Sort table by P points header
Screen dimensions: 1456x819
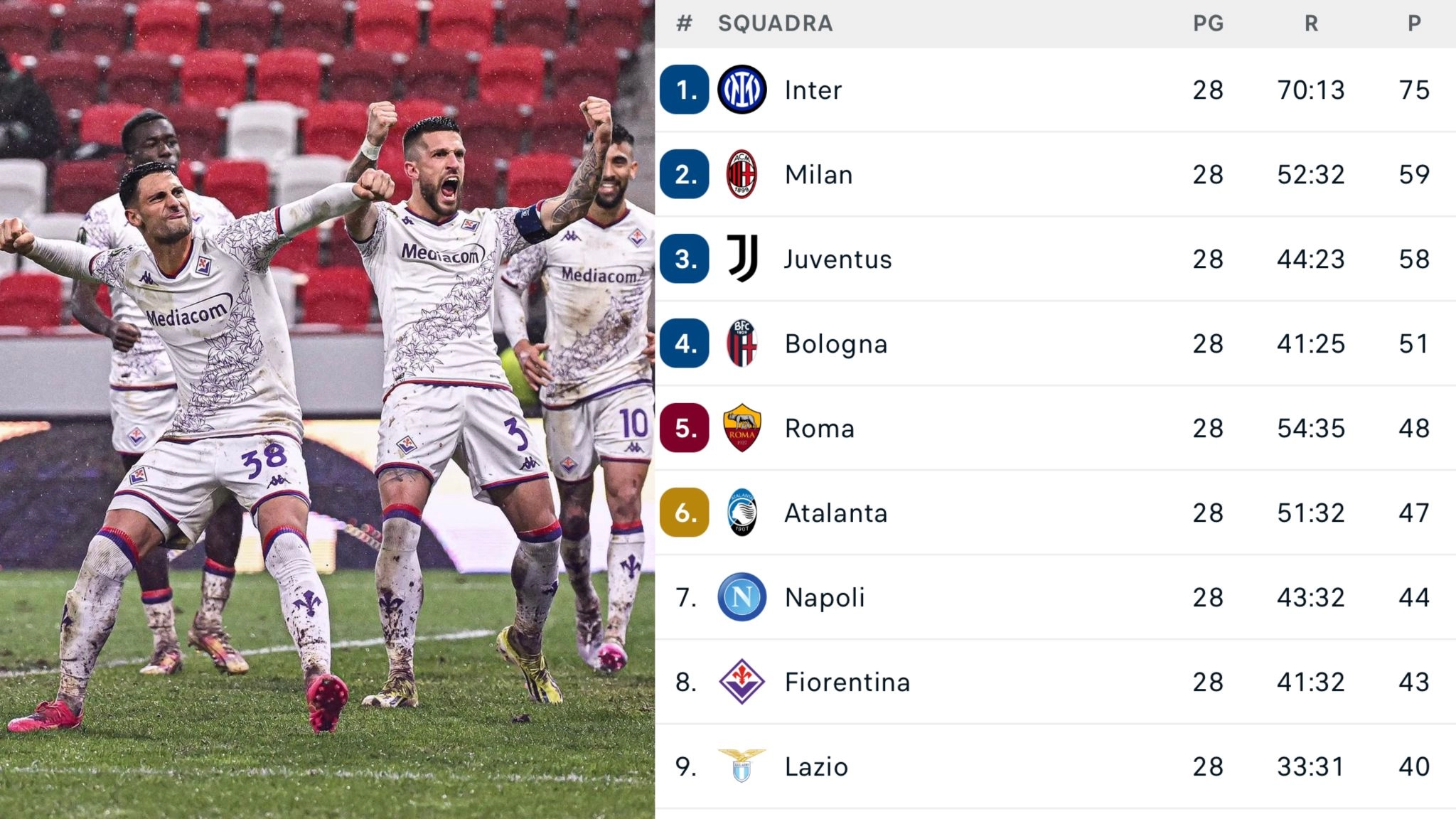point(1414,23)
